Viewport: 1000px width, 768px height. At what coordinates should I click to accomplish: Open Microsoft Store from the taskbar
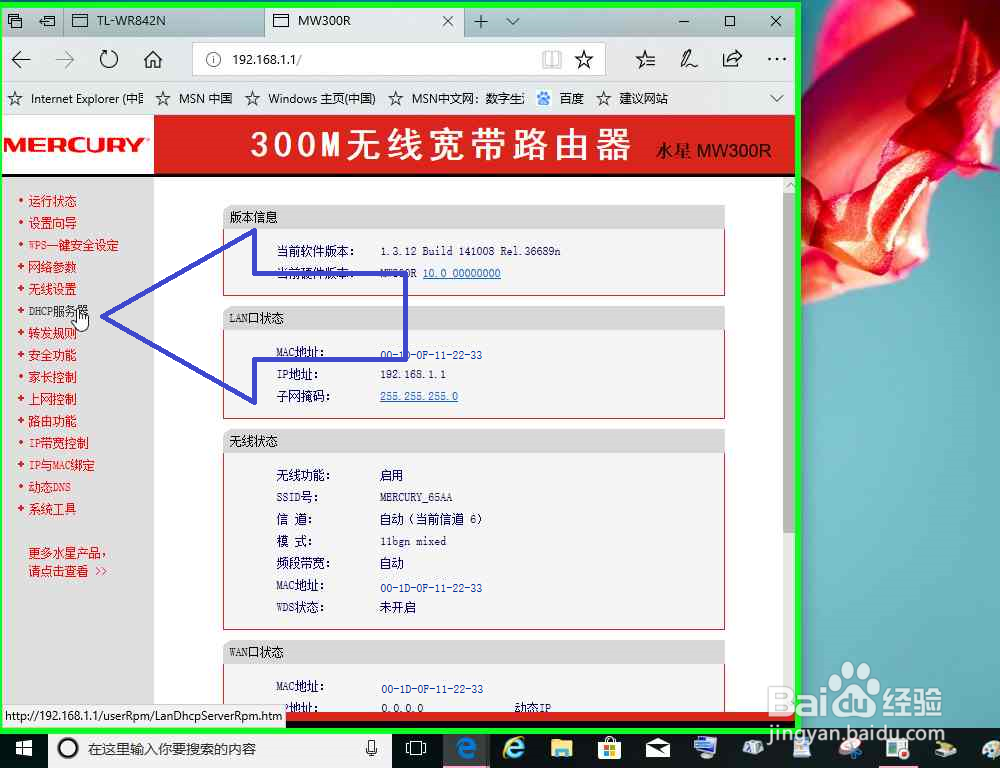tap(609, 748)
